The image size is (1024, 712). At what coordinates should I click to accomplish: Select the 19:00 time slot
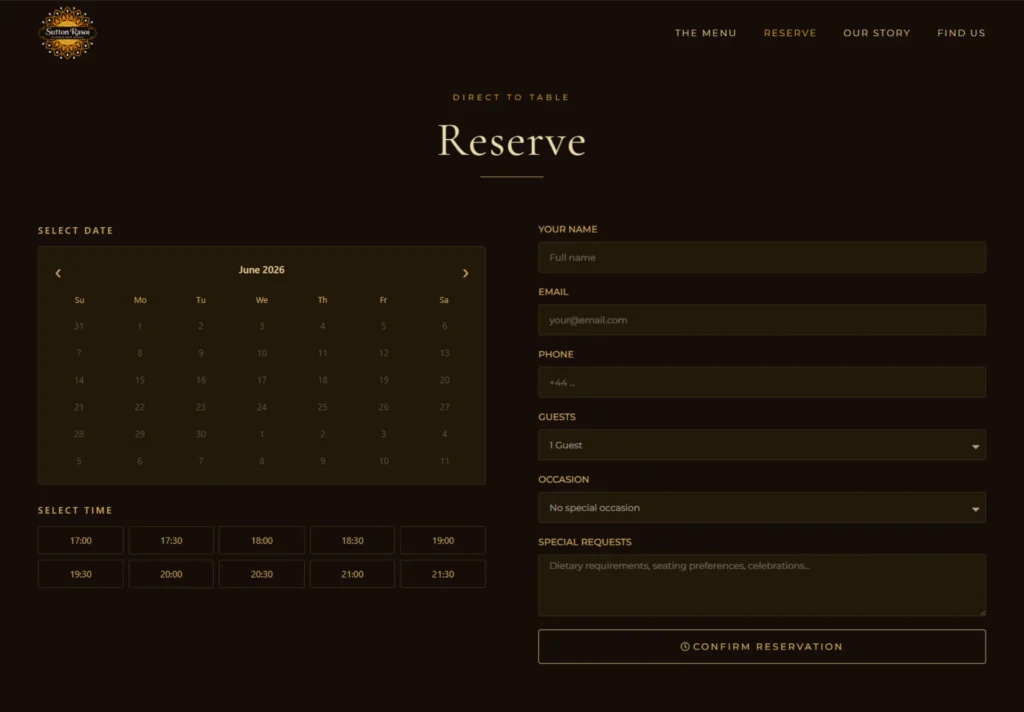443,541
